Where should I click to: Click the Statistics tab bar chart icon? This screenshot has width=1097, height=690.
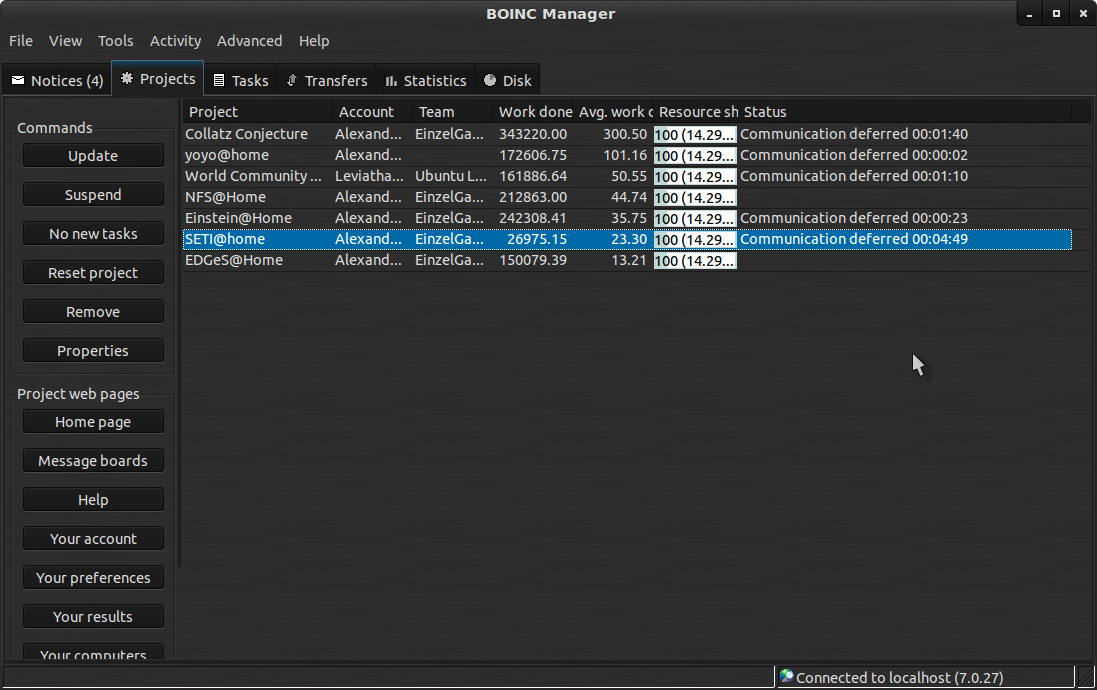pyautogui.click(x=391, y=81)
